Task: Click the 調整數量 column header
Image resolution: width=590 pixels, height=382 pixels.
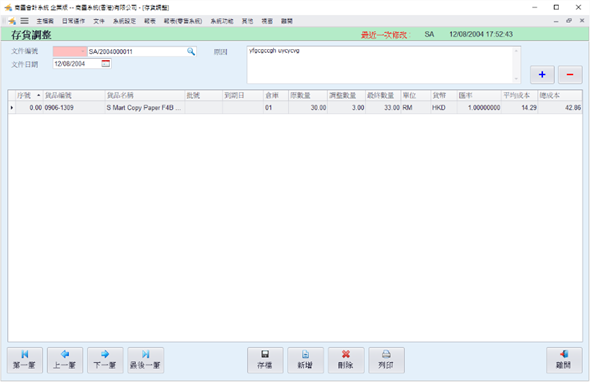Action: (347, 96)
